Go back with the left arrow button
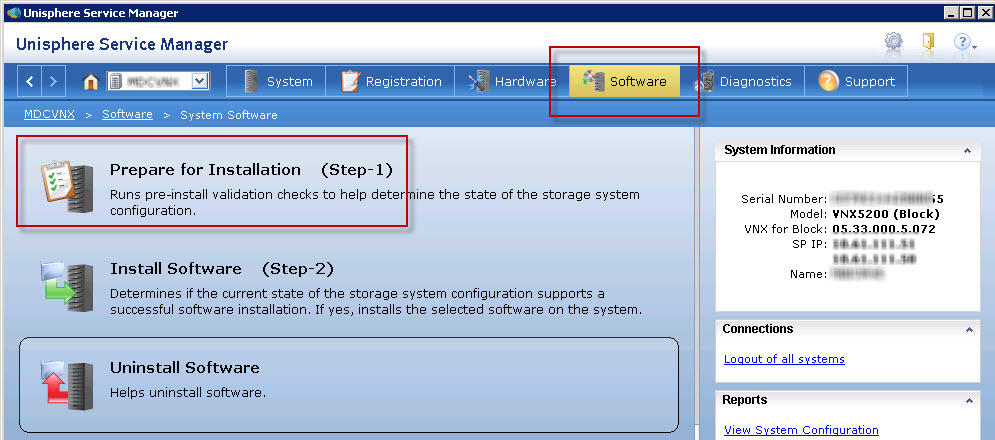This screenshot has width=995, height=440. point(30,81)
